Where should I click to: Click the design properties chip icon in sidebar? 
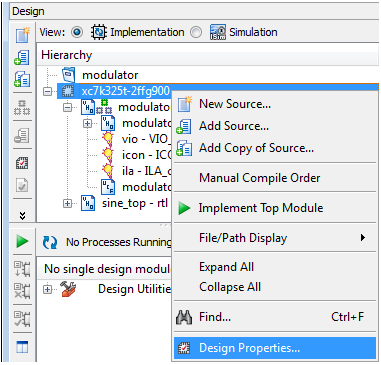click(x=22, y=163)
